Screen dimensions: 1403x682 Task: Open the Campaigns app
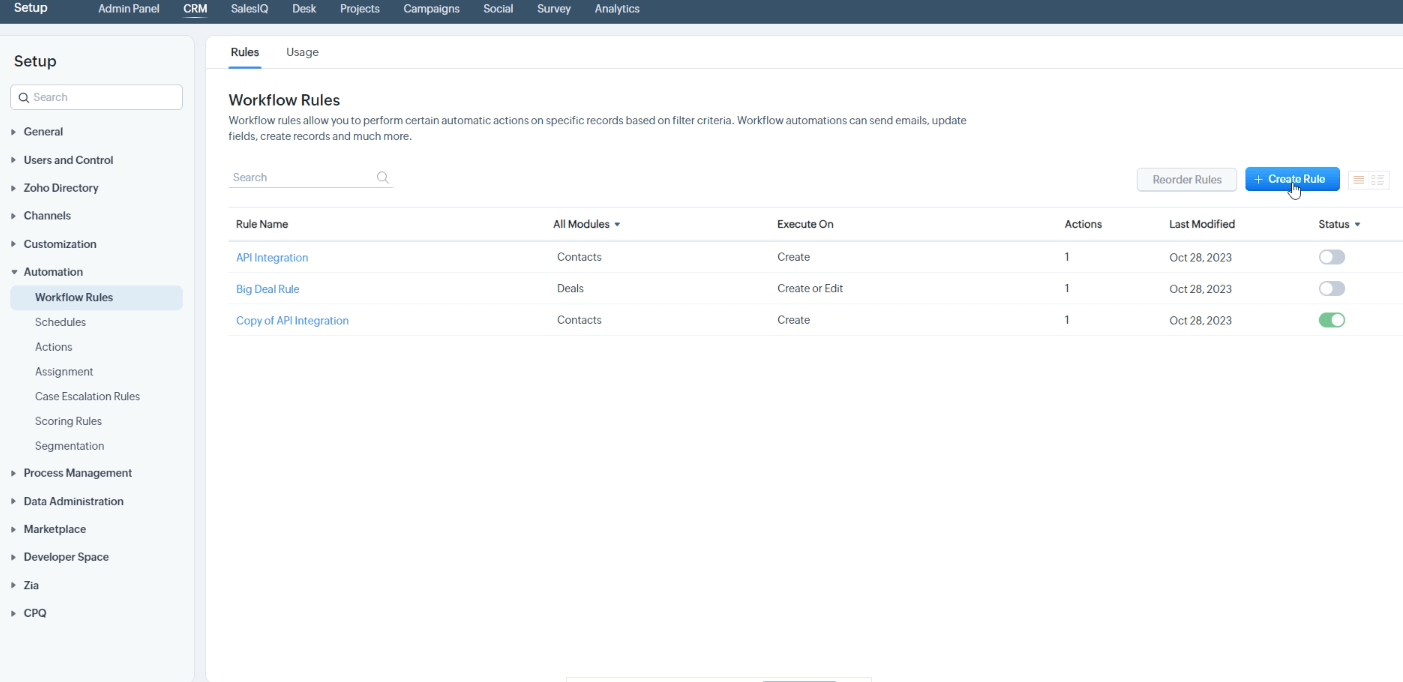point(430,9)
